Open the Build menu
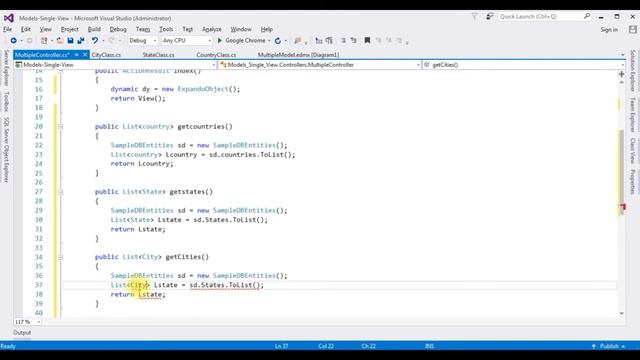This screenshot has height=360, width=640. tap(94, 29)
